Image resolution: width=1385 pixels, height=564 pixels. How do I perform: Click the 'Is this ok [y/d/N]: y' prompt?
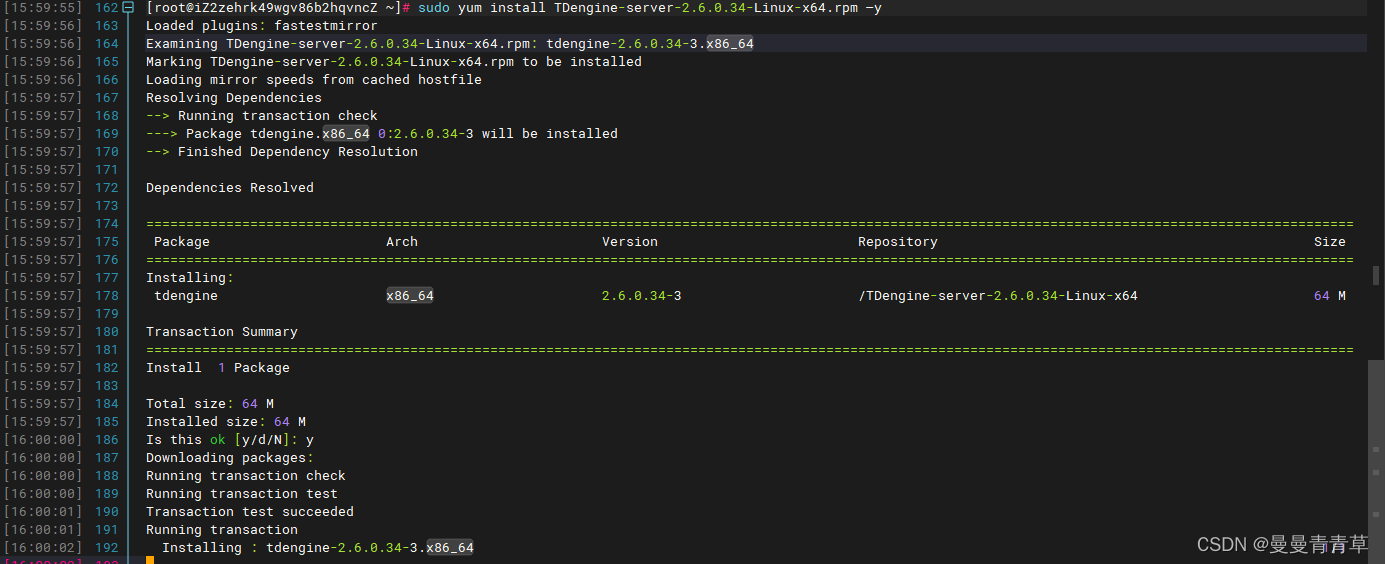(x=230, y=440)
